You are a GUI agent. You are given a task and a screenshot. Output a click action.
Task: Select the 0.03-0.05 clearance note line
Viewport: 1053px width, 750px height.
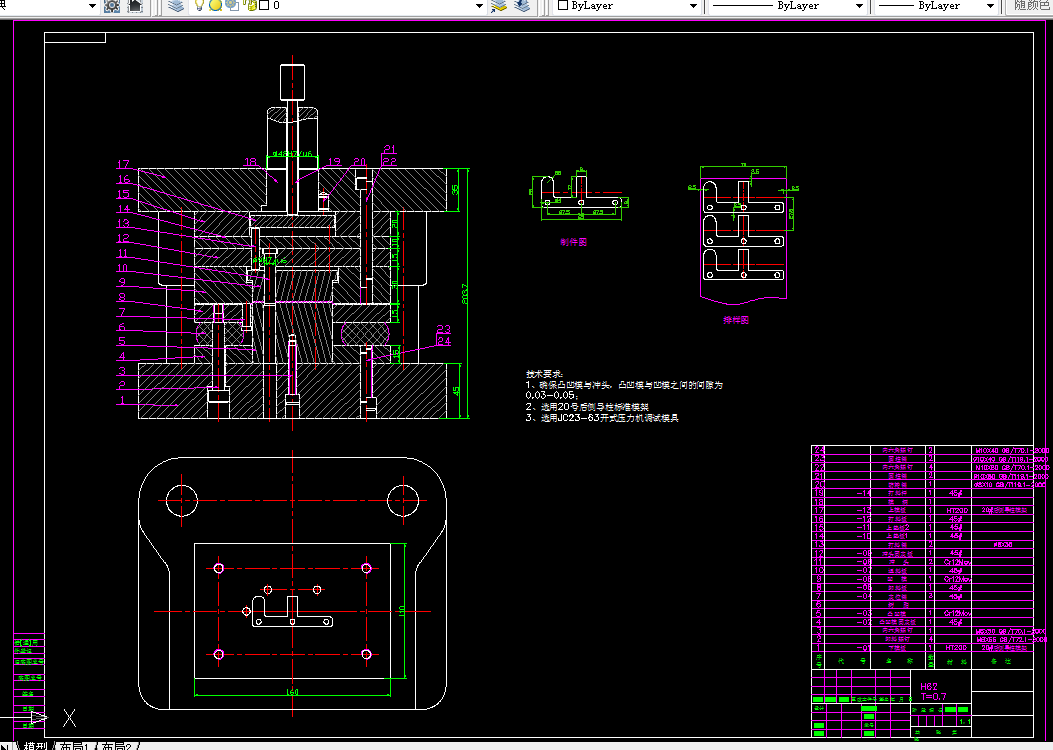(552, 395)
